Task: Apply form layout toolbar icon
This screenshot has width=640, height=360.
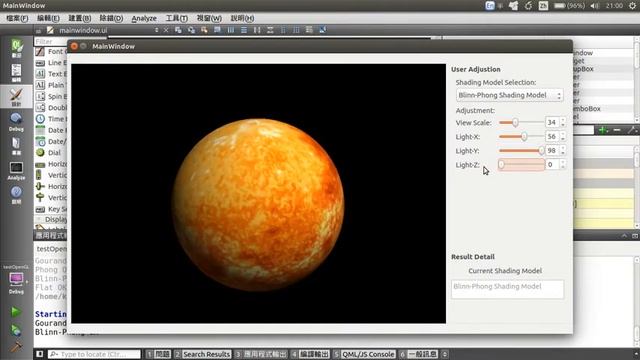Action: point(283,30)
